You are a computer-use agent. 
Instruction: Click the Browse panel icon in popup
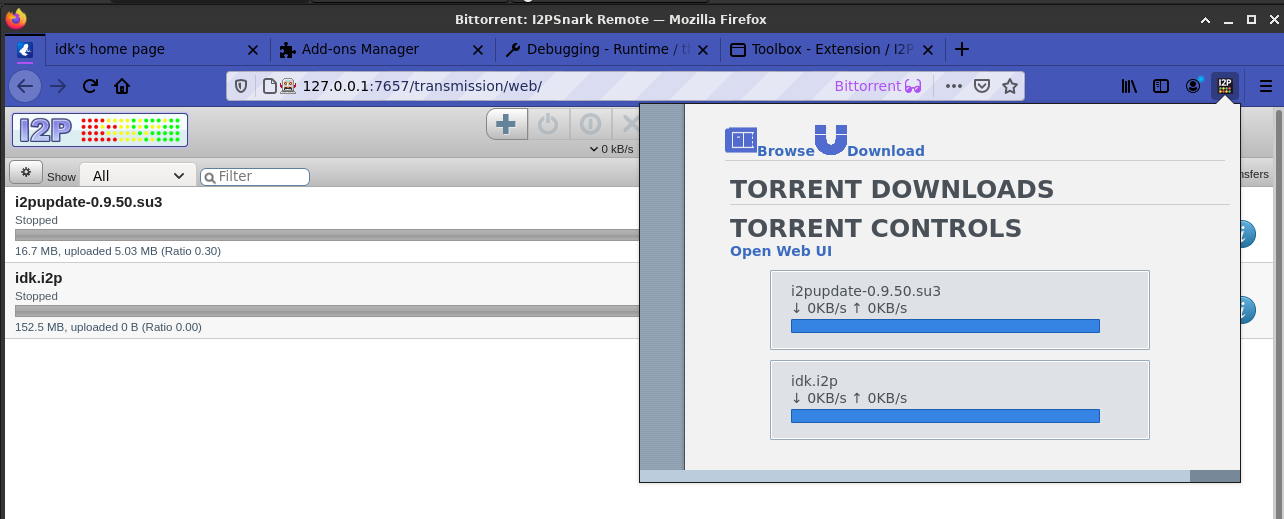coord(741,141)
